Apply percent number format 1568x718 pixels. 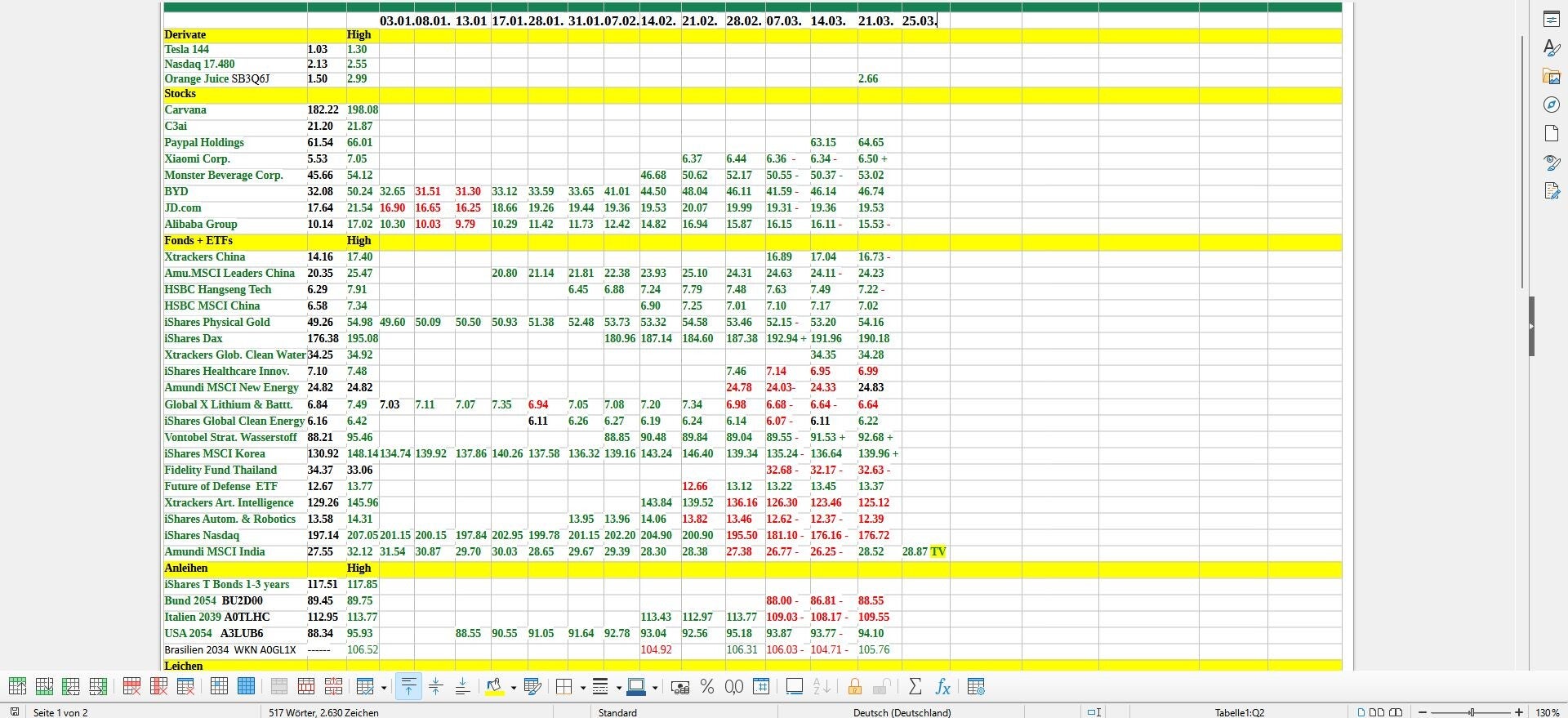coord(707,687)
